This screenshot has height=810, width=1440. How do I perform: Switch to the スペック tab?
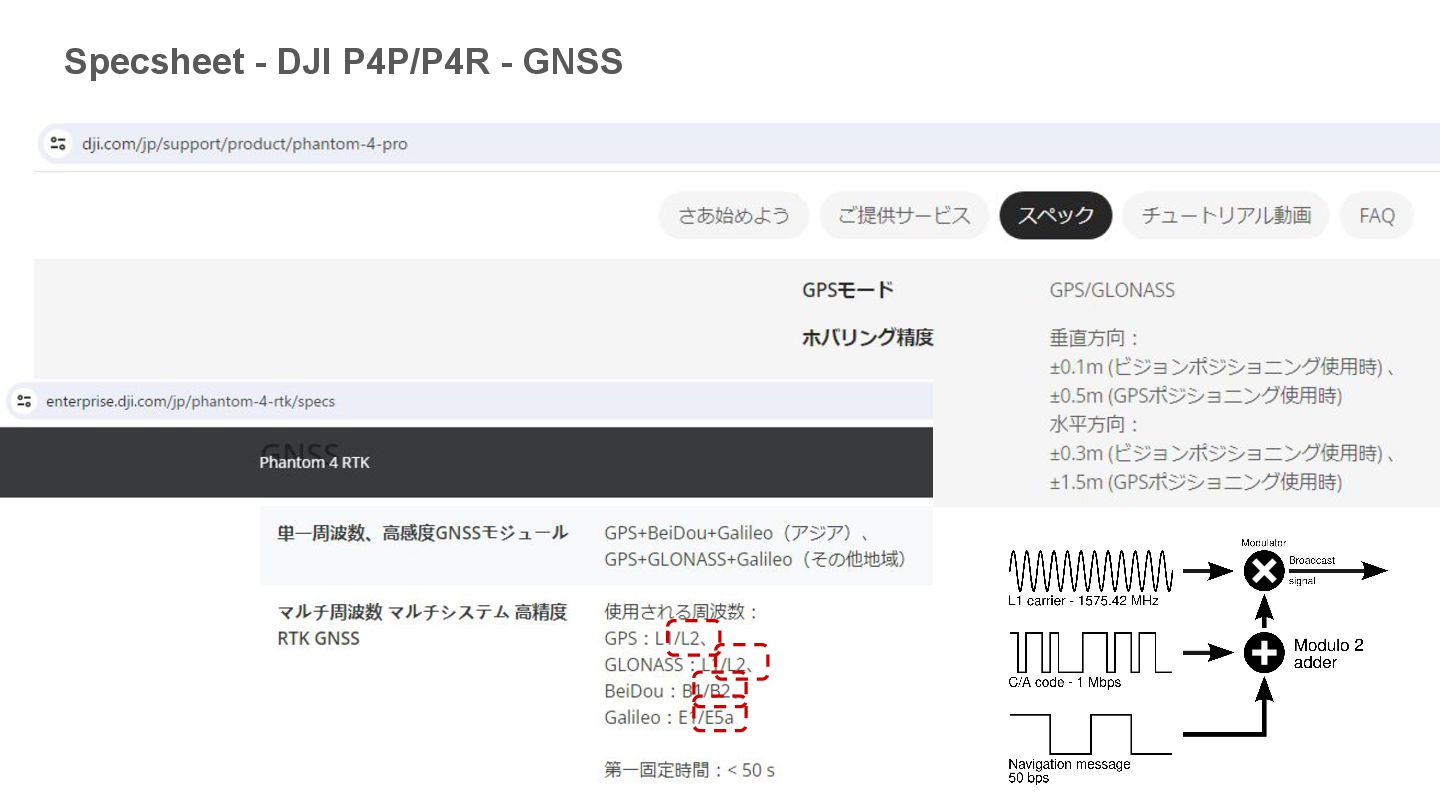coord(1056,215)
